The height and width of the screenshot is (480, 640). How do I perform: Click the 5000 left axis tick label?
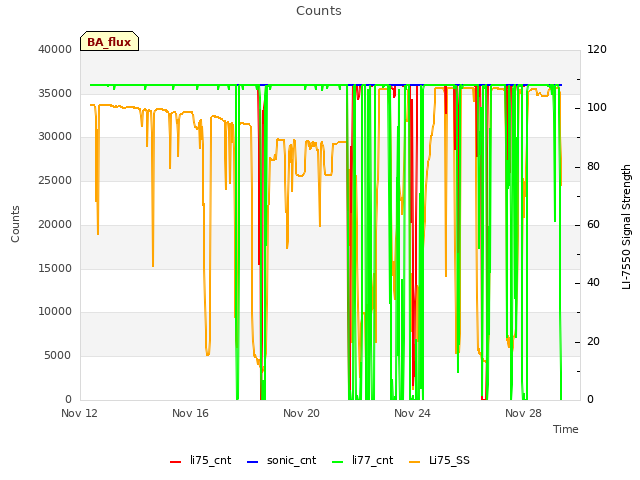coord(58,356)
